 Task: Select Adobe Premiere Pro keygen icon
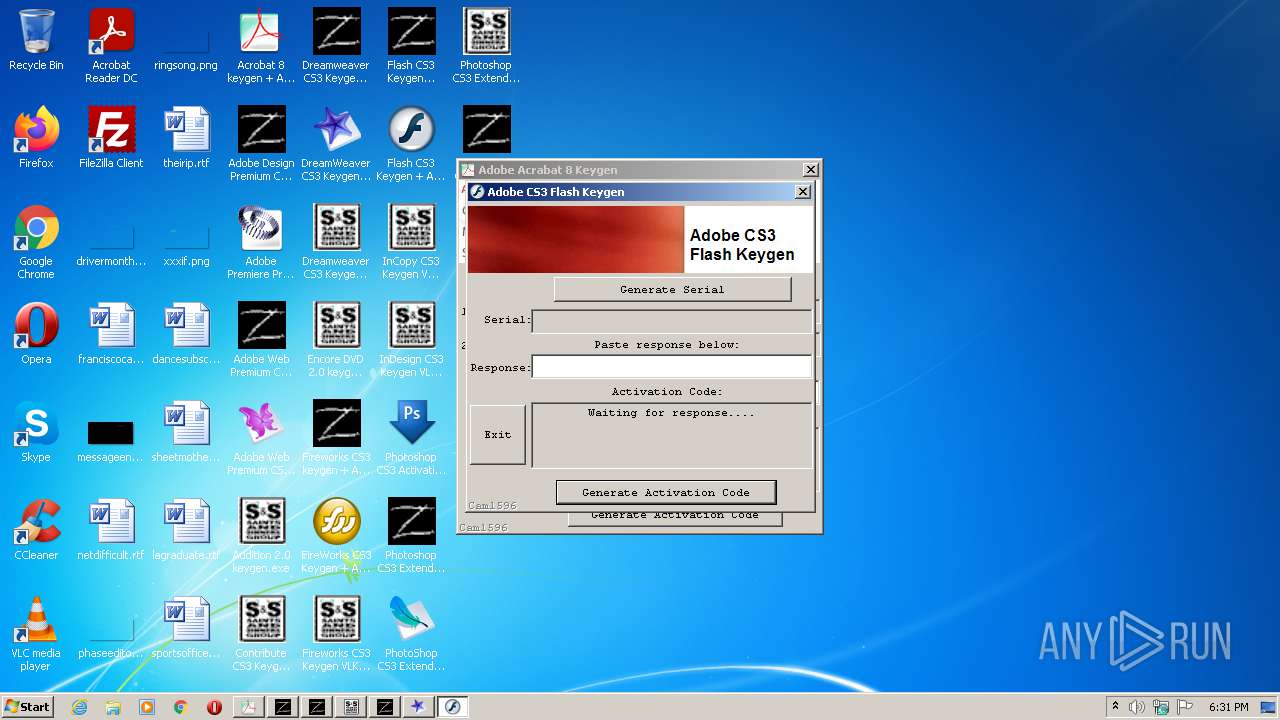tap(261, 242)
